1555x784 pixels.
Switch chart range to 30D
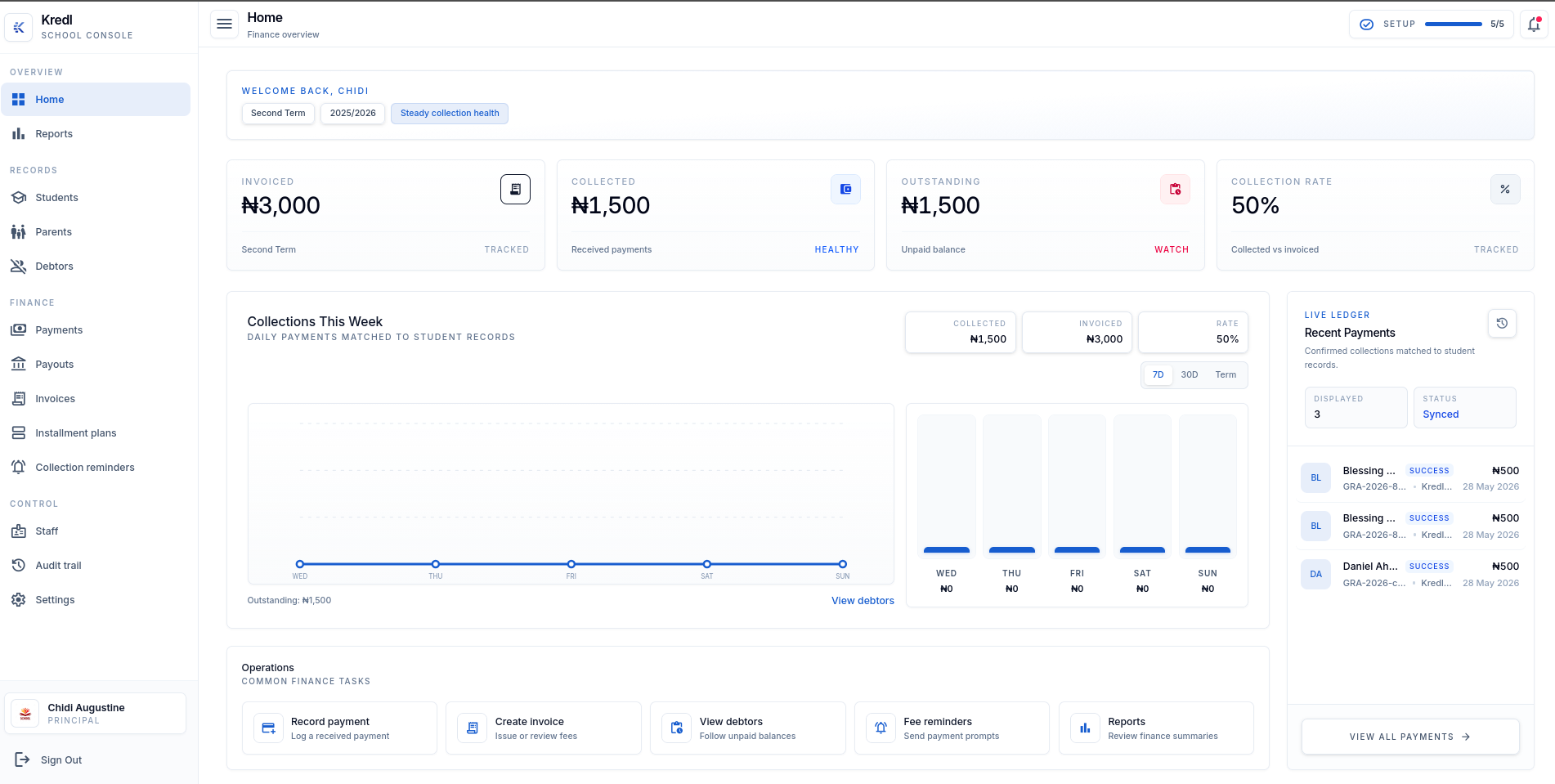click(1190, 375)
